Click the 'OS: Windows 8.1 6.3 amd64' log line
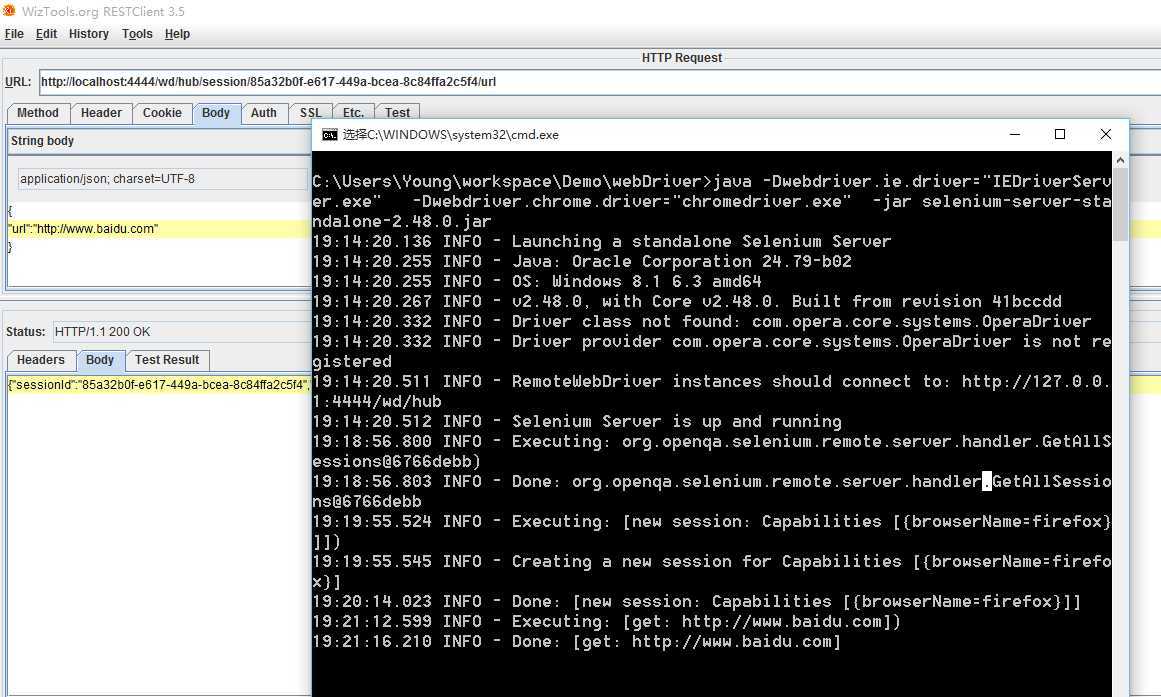 [x=537, y=281]
